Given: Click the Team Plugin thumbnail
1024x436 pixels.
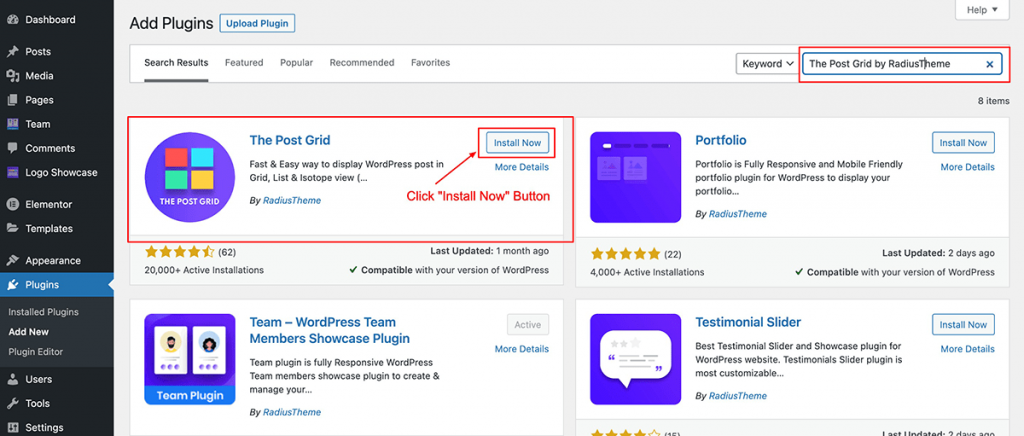Looking at the screenshot, I should (189, 360).
